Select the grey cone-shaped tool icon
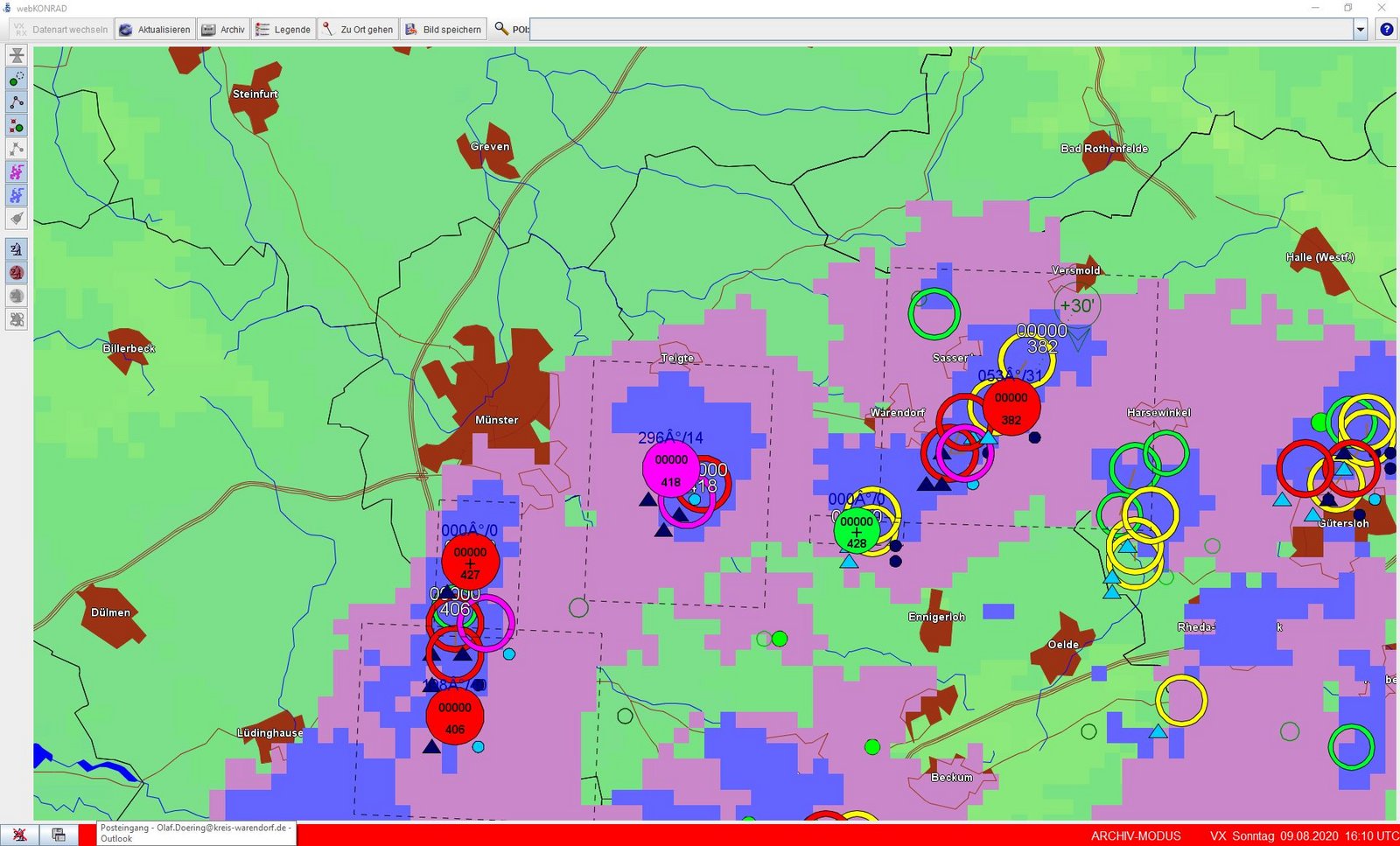 click(17, 218)
